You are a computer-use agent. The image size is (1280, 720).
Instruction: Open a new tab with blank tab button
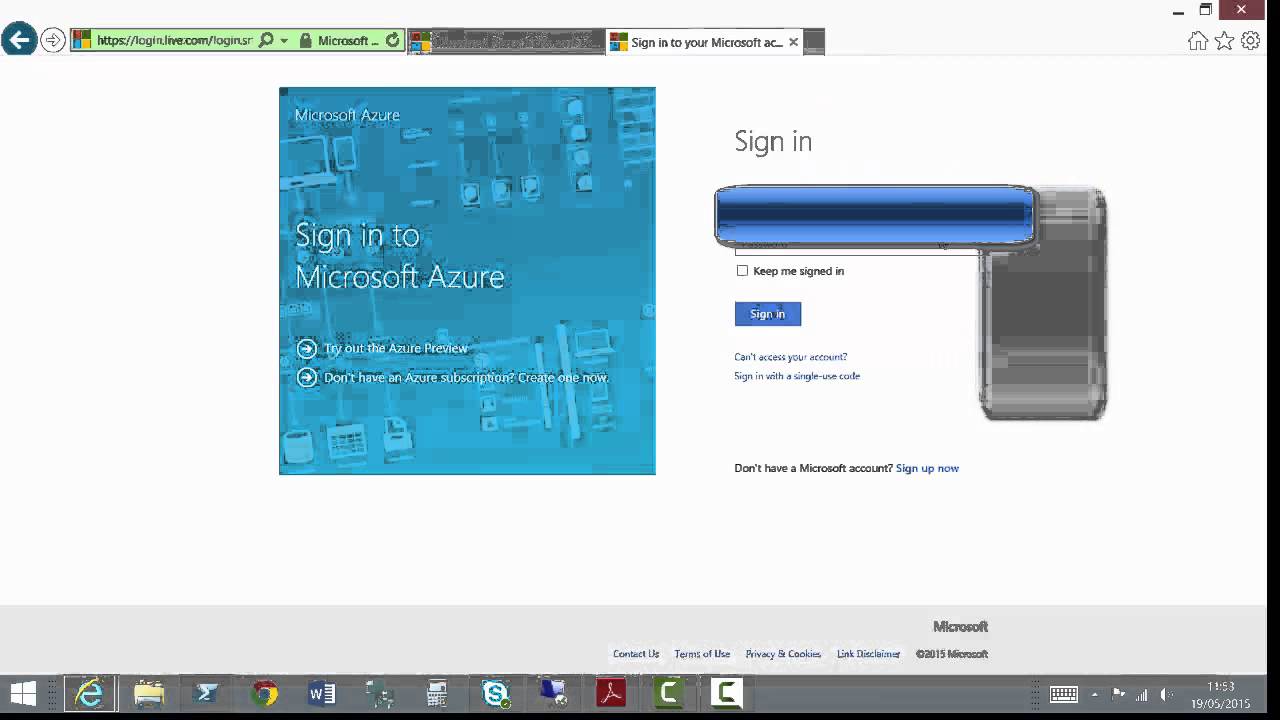[x=815, y=42]
